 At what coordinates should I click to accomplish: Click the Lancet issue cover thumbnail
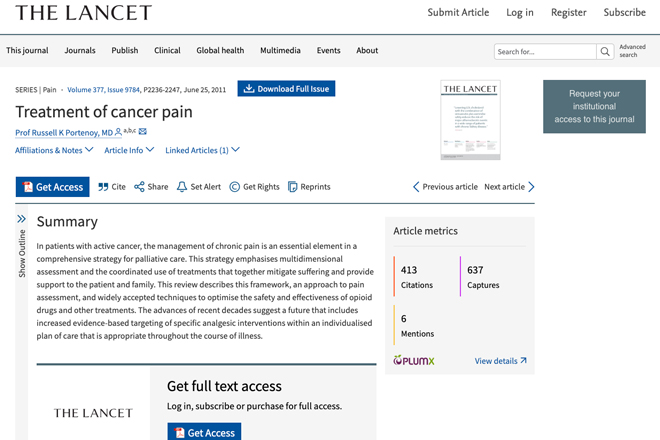click(x=471, y=120)
